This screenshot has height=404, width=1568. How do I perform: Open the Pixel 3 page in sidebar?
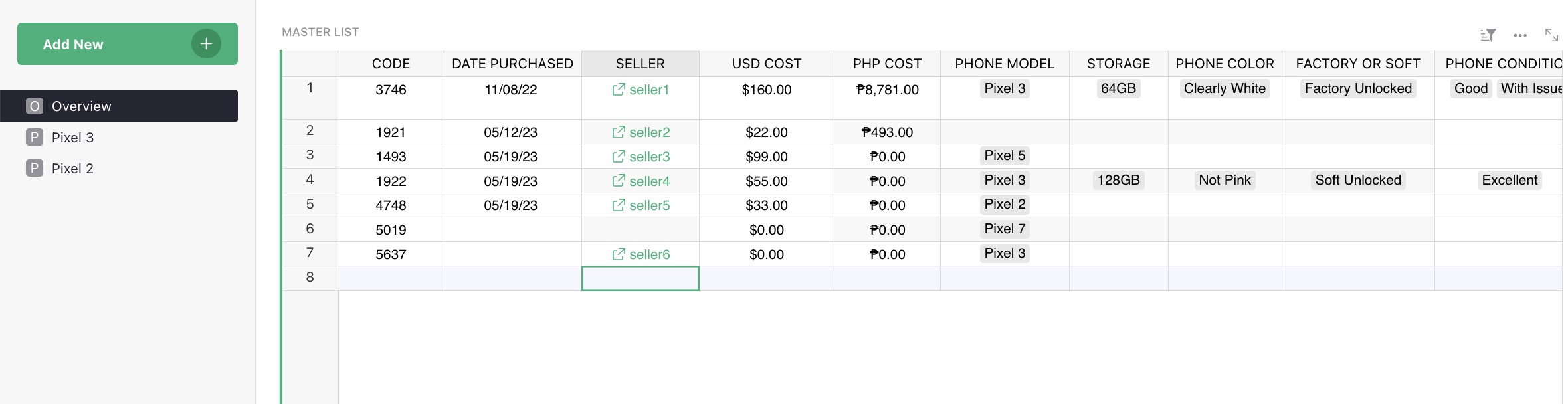[119, 137]
